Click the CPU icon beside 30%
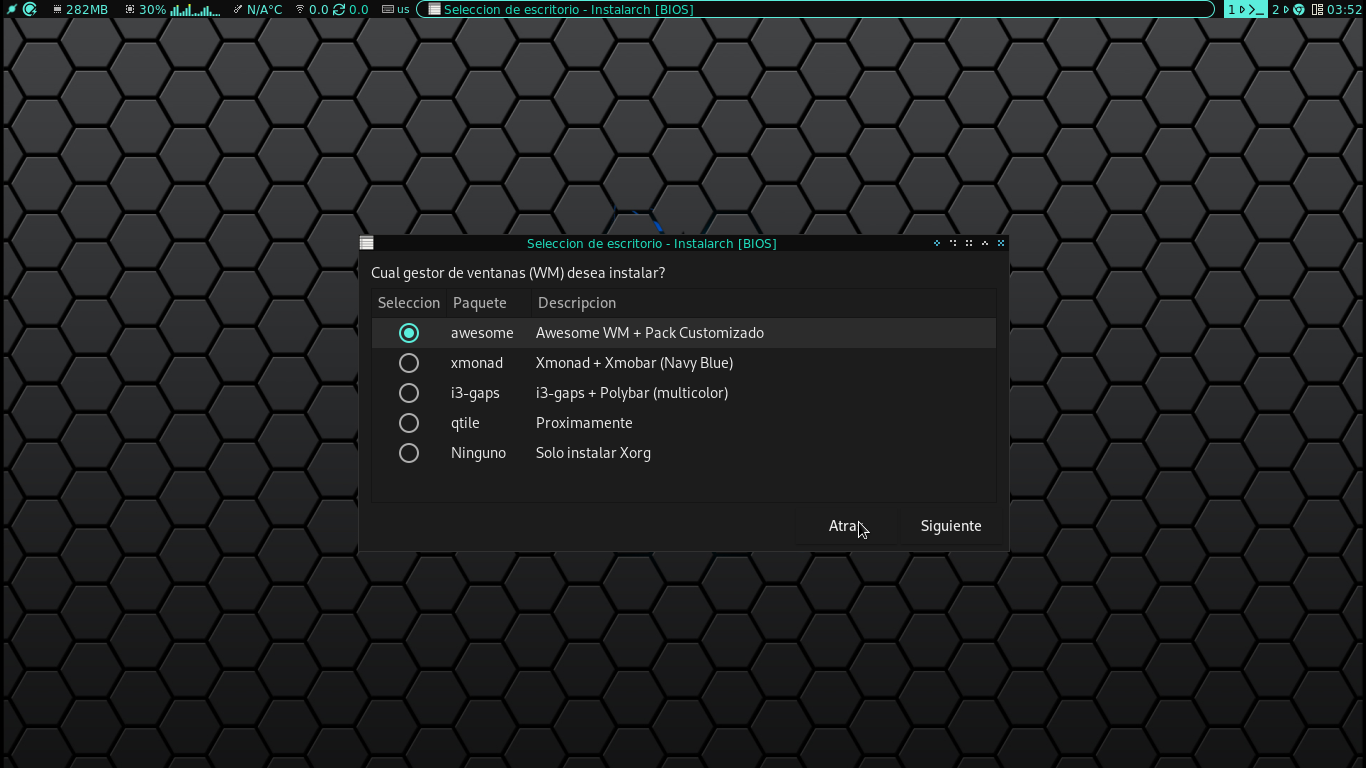This screenshot has width=1366, height=768. click(130, 9)
